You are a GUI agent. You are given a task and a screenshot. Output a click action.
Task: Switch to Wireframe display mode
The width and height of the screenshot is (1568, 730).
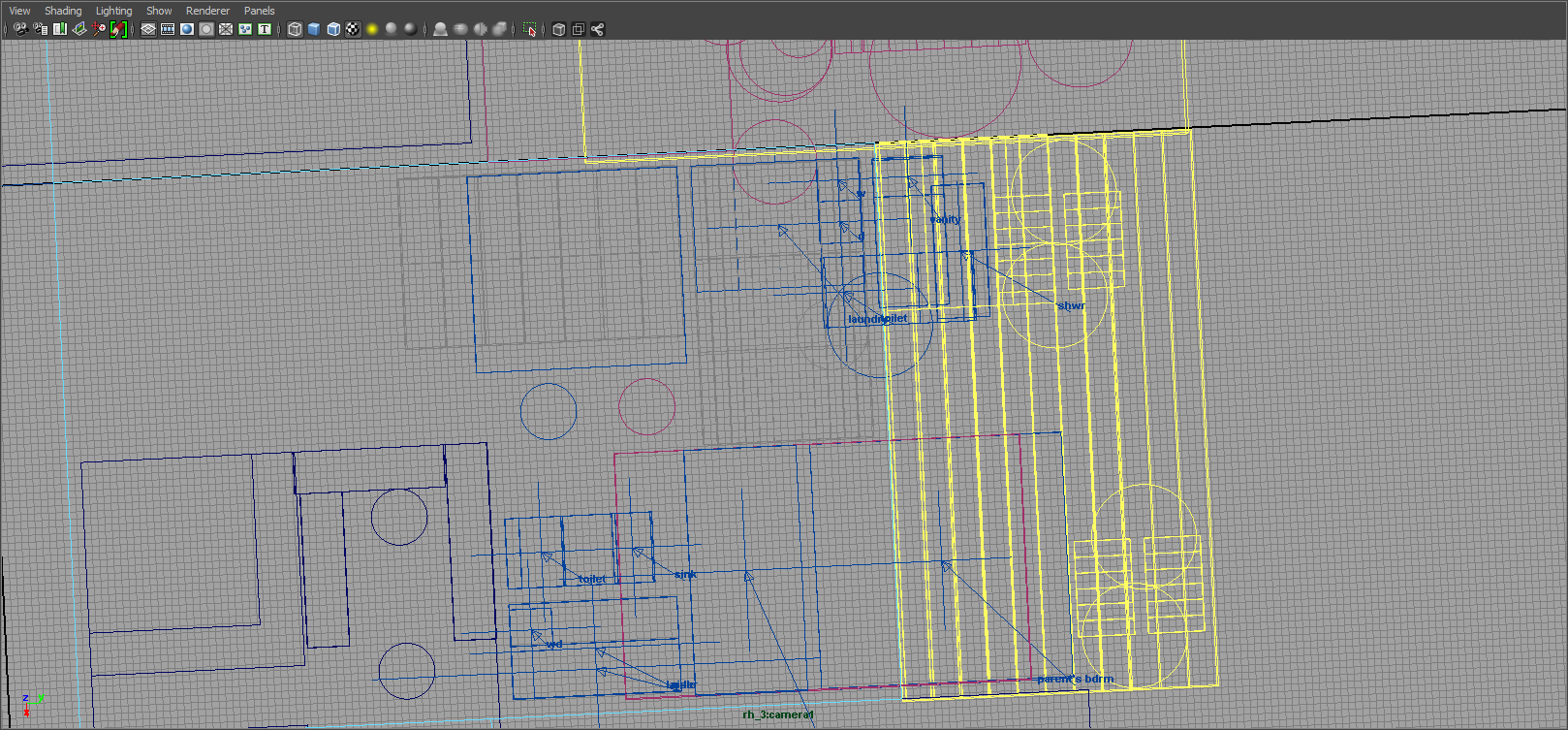coord(295,29)
